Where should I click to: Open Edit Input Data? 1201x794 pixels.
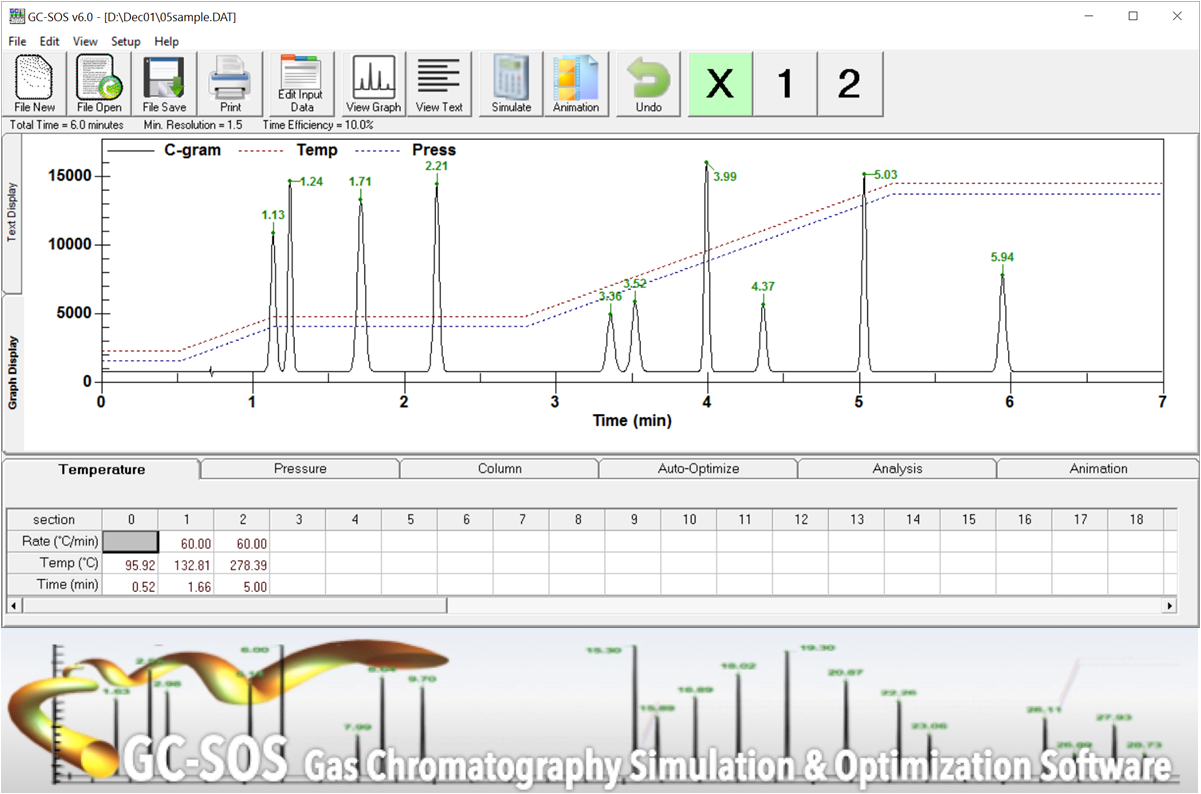pos(302,84)
